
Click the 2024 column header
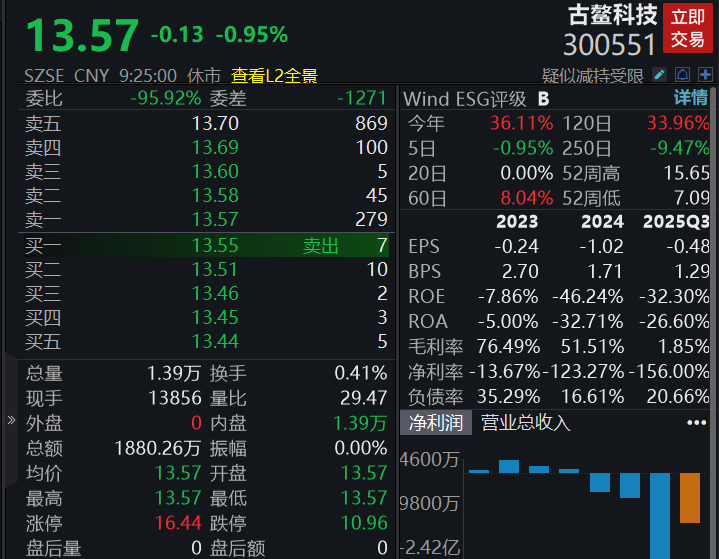(602, 222)
